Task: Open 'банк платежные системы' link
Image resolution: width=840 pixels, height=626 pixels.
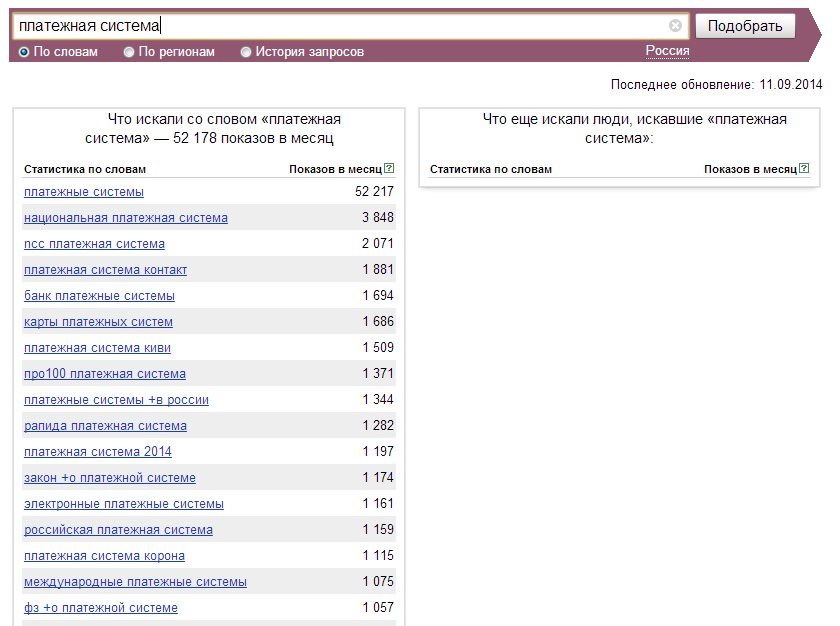Action: point(100,296)
